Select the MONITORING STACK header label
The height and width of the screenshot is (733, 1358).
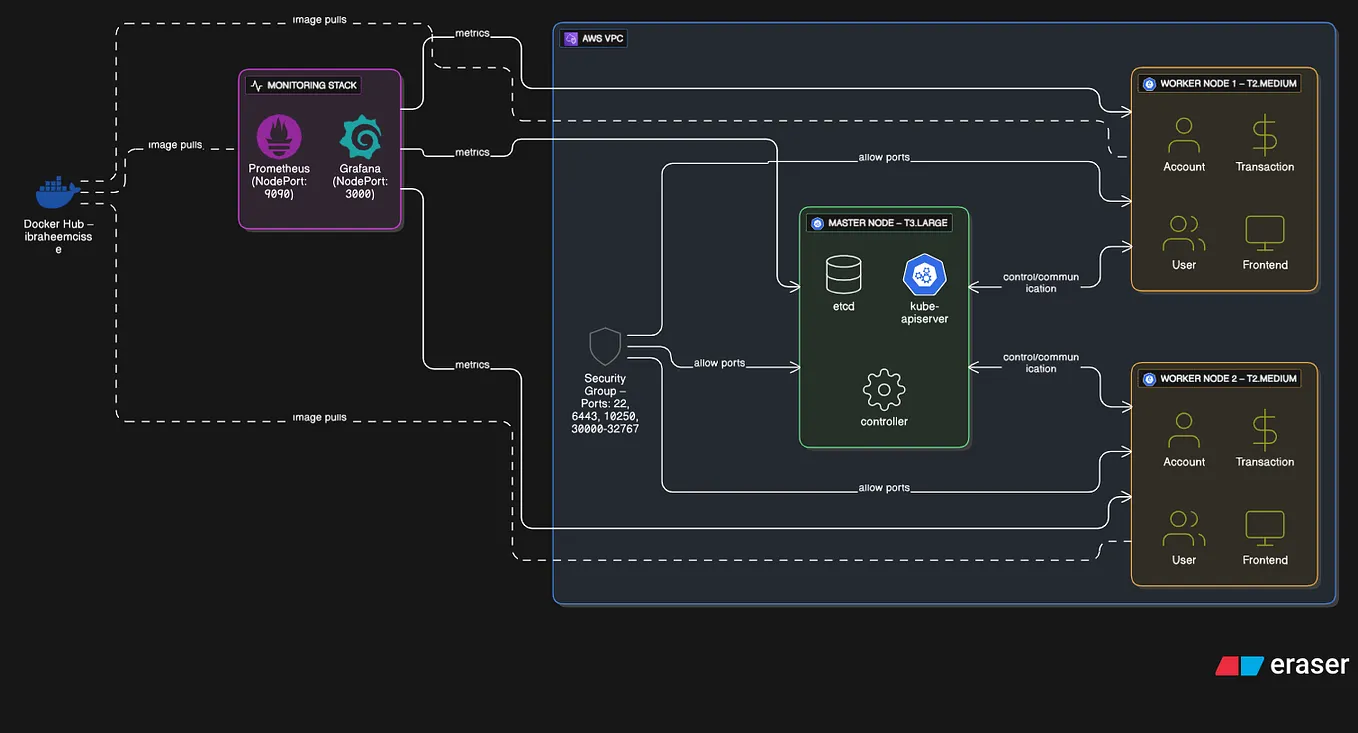(303, 85)
